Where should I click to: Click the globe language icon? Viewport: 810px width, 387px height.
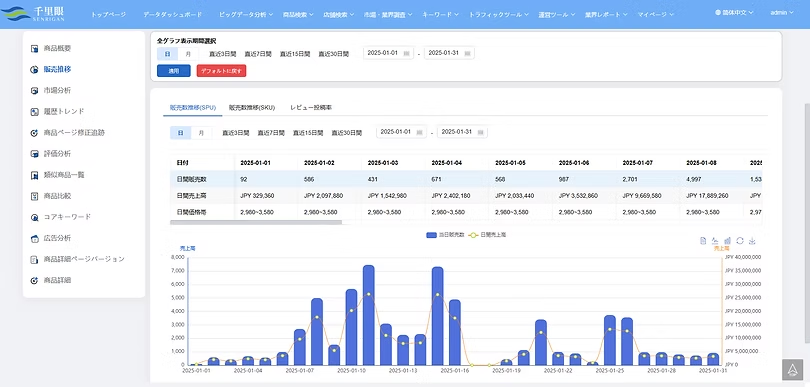[x=718, y=12]
